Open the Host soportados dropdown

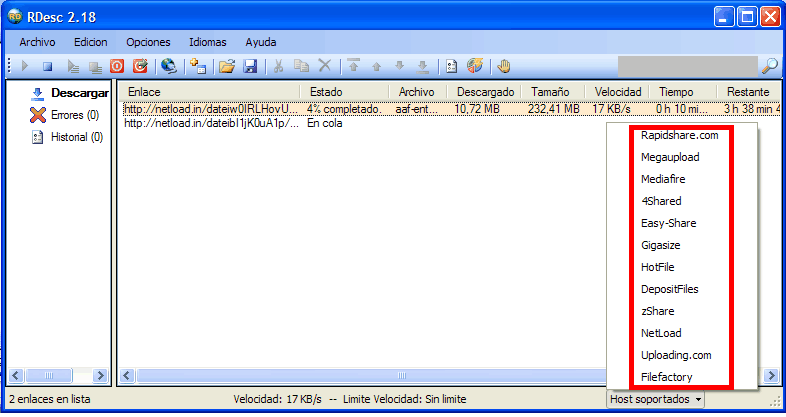(656, 399)
